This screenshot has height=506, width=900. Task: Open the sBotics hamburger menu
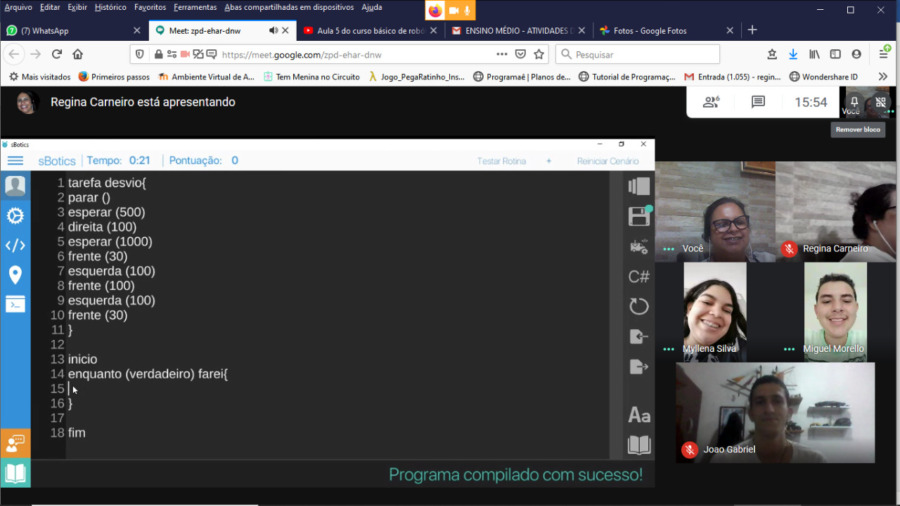point(15,160)
